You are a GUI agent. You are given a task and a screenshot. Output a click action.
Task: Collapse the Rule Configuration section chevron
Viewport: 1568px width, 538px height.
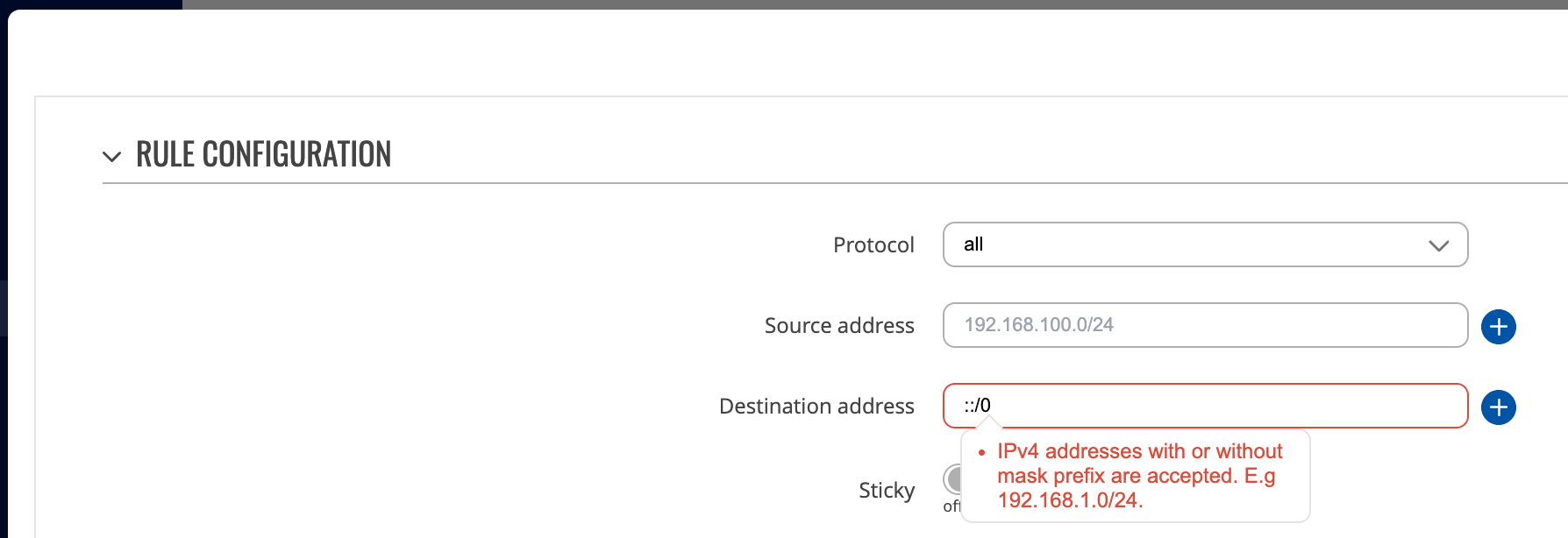(111, 157)
